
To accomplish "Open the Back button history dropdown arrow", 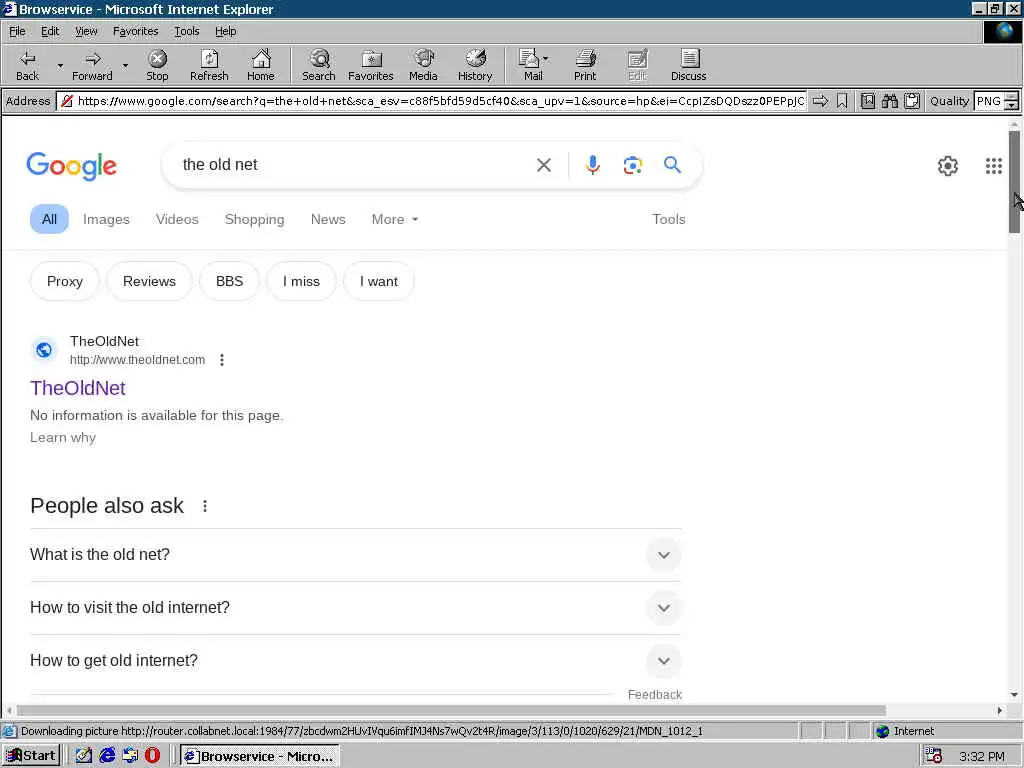I will click(60, 66).
